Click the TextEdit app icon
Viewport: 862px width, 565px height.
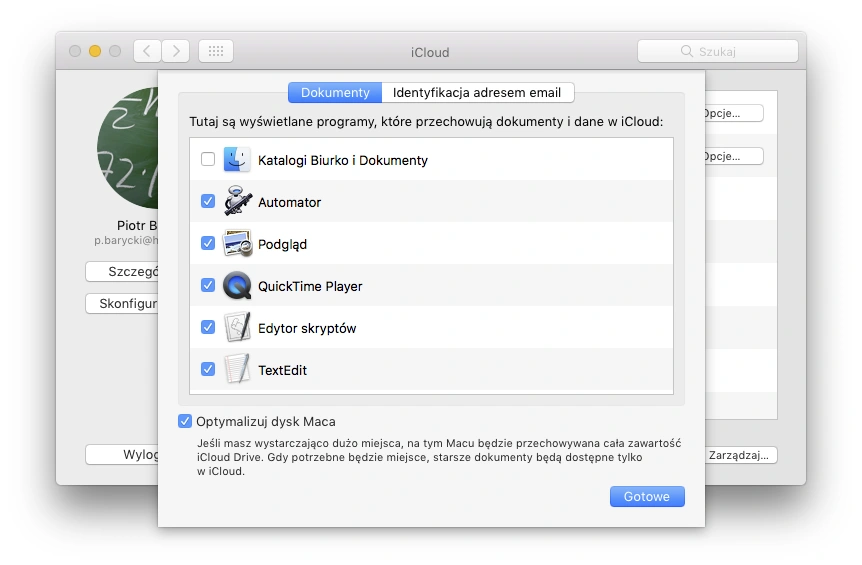coord(237,369)
